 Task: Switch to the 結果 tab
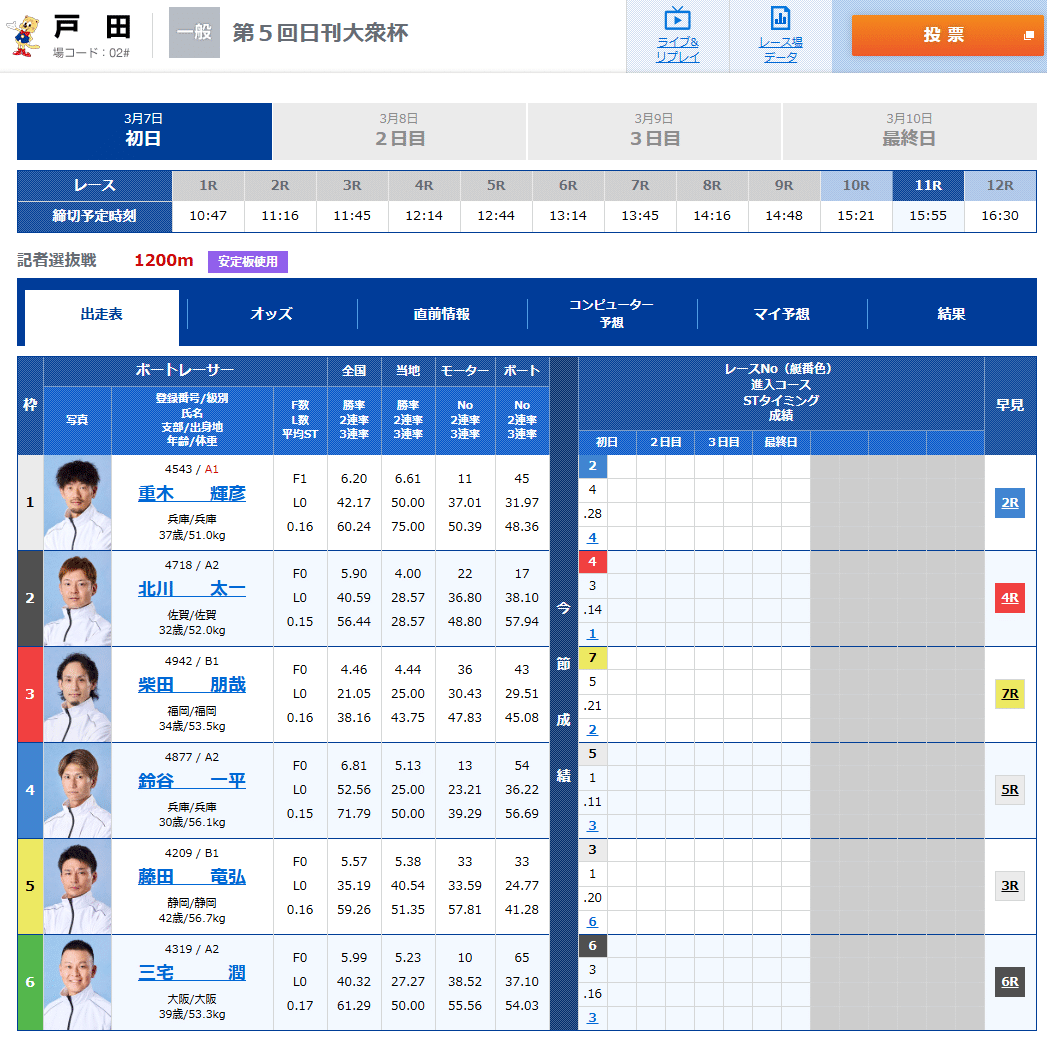(951, 315)
